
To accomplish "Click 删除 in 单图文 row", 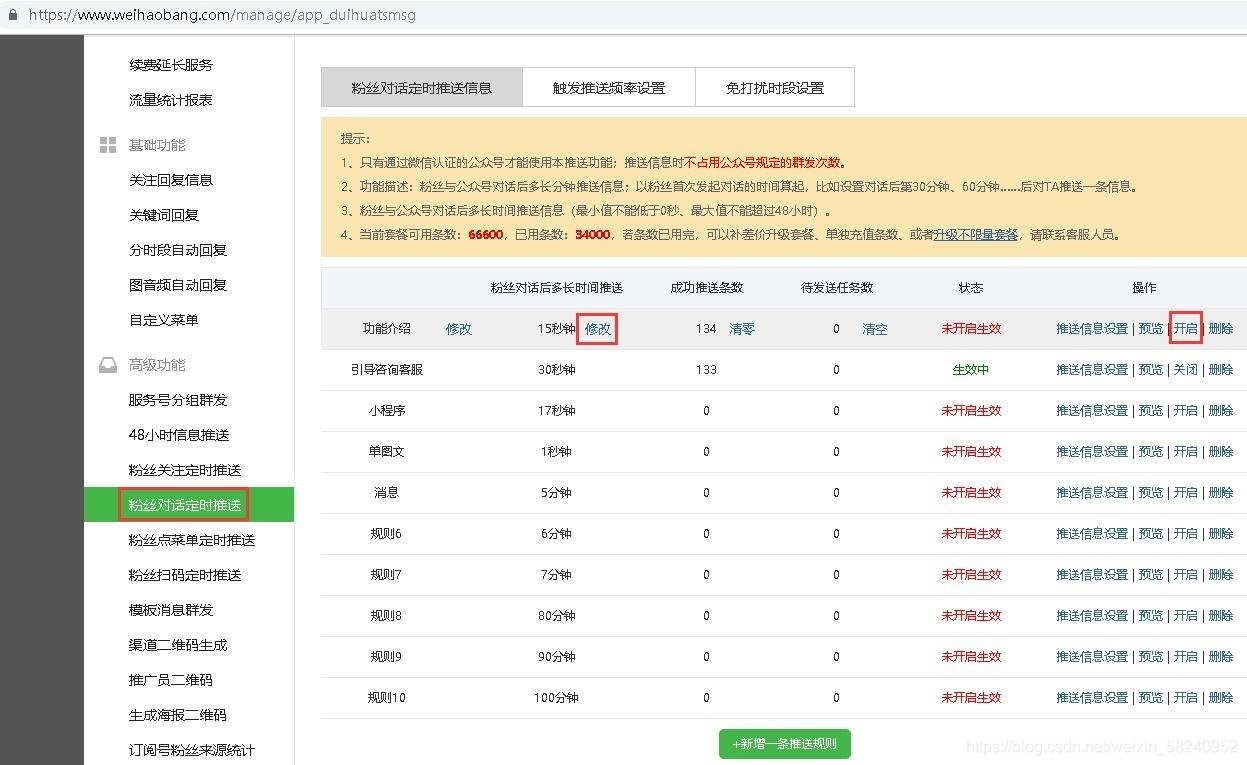I will [1221, 452].
